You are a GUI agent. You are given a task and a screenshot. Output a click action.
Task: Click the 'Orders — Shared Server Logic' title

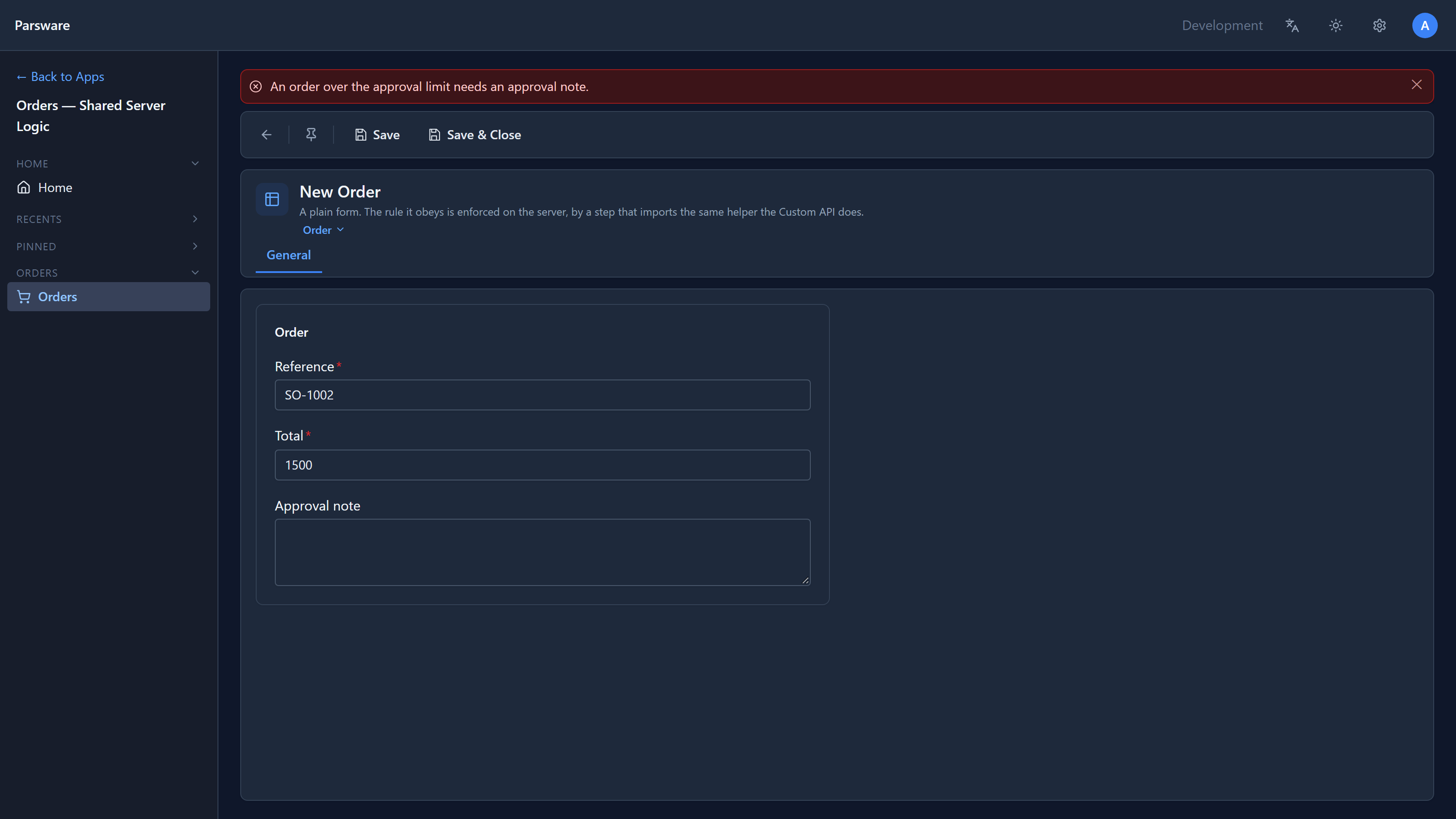click(x=91, y=116)
